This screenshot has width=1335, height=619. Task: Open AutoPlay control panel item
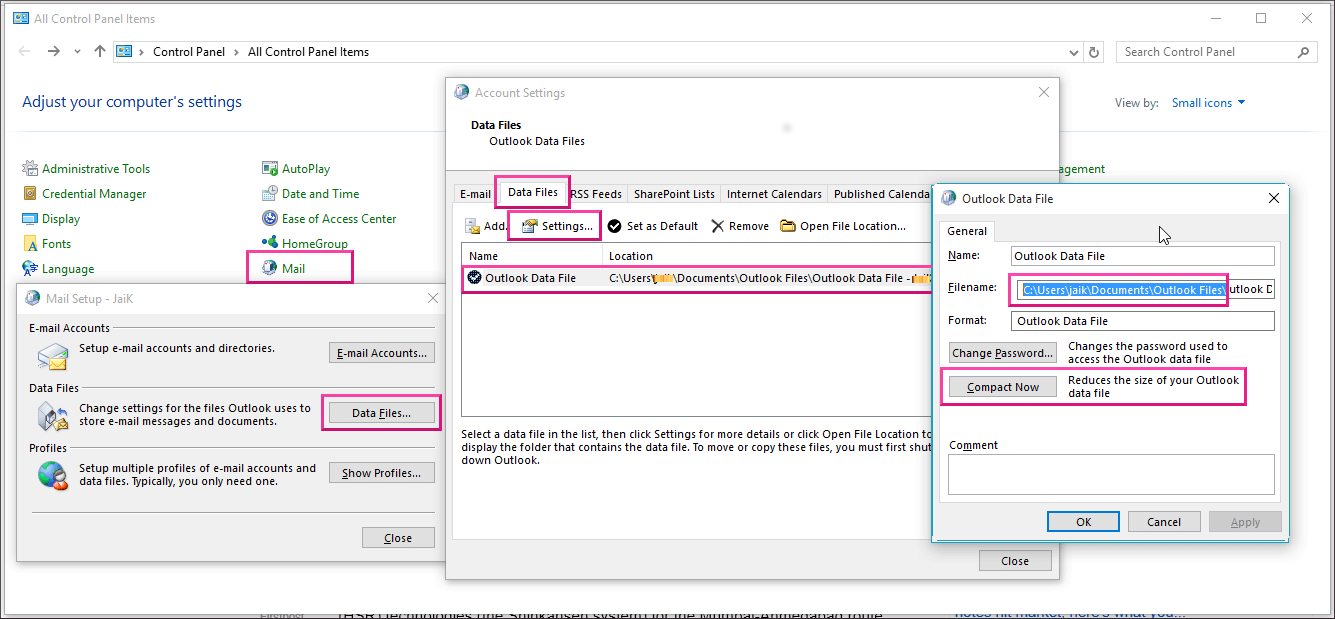[296, 169]
